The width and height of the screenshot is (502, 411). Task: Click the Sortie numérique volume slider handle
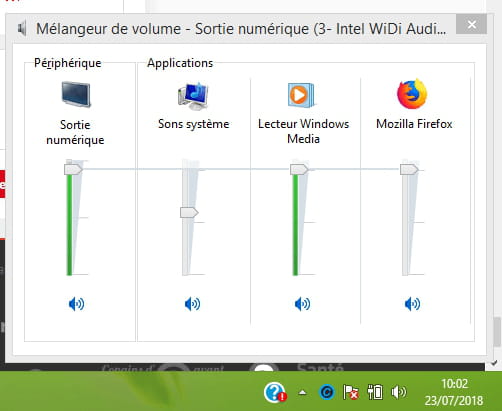pos(73,169)
